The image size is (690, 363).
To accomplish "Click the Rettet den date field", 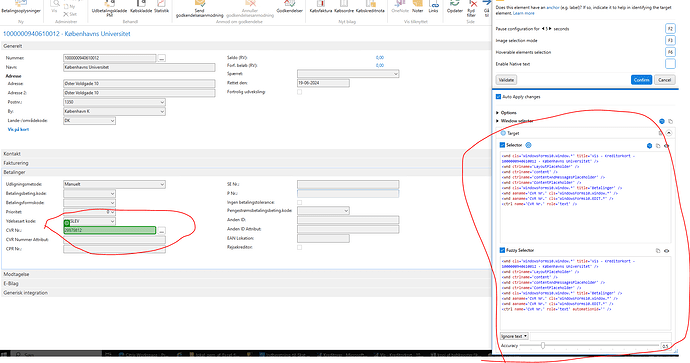I will point(323,83).
